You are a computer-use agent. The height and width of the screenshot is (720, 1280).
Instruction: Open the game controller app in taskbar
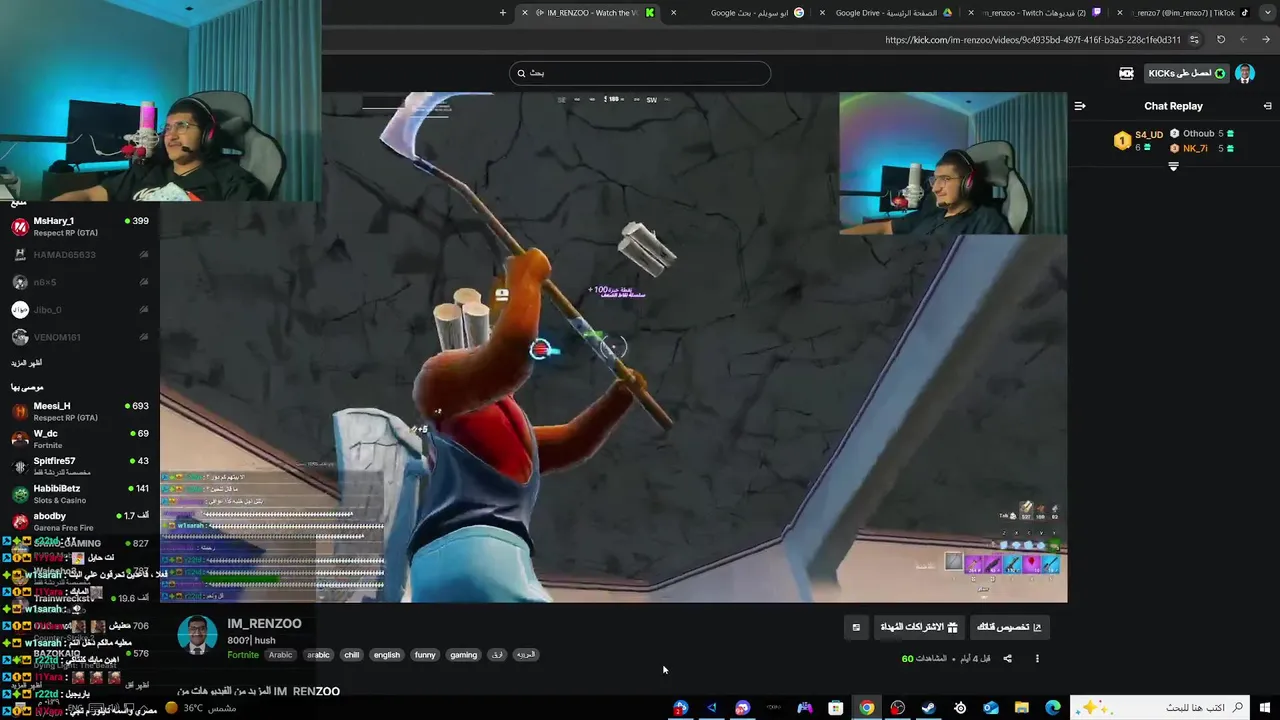[x=805, y=708]
